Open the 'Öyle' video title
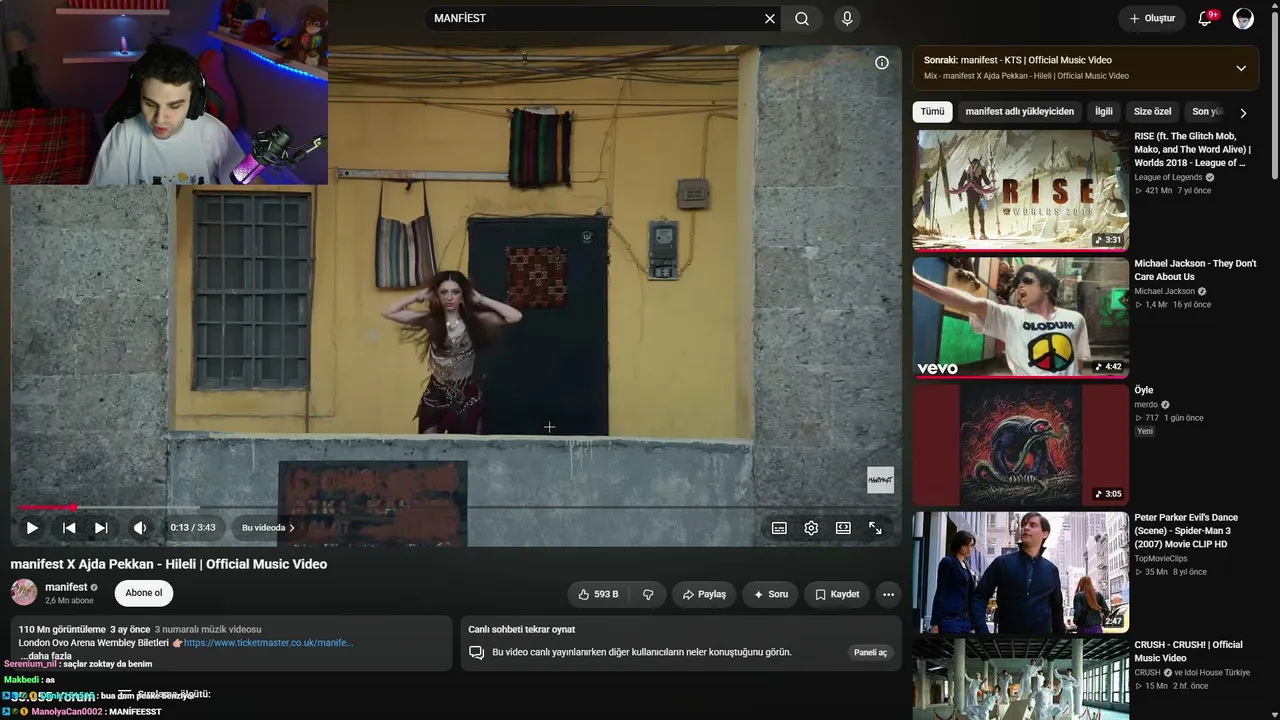This screenshot has width=1280, height=720. click(x=1144, y=390)
